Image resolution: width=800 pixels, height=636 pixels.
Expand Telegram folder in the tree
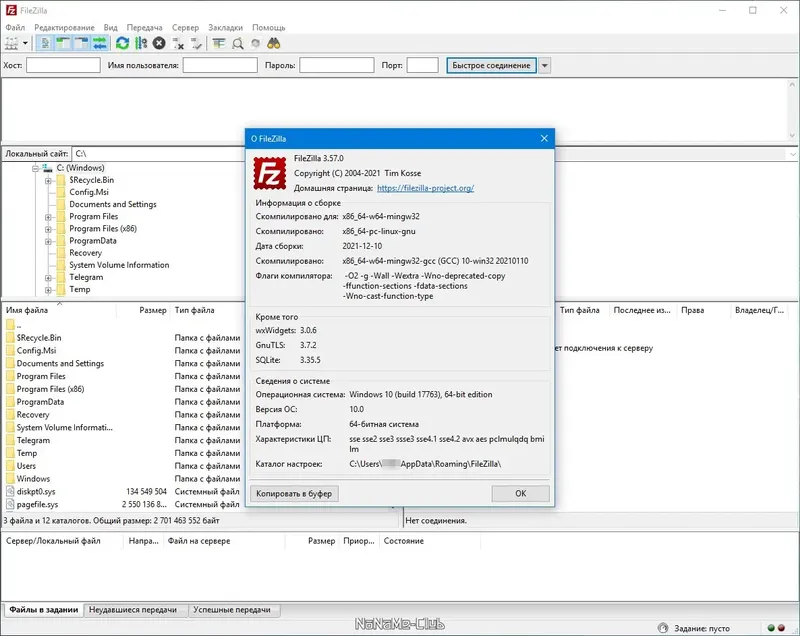click(48, 277)
